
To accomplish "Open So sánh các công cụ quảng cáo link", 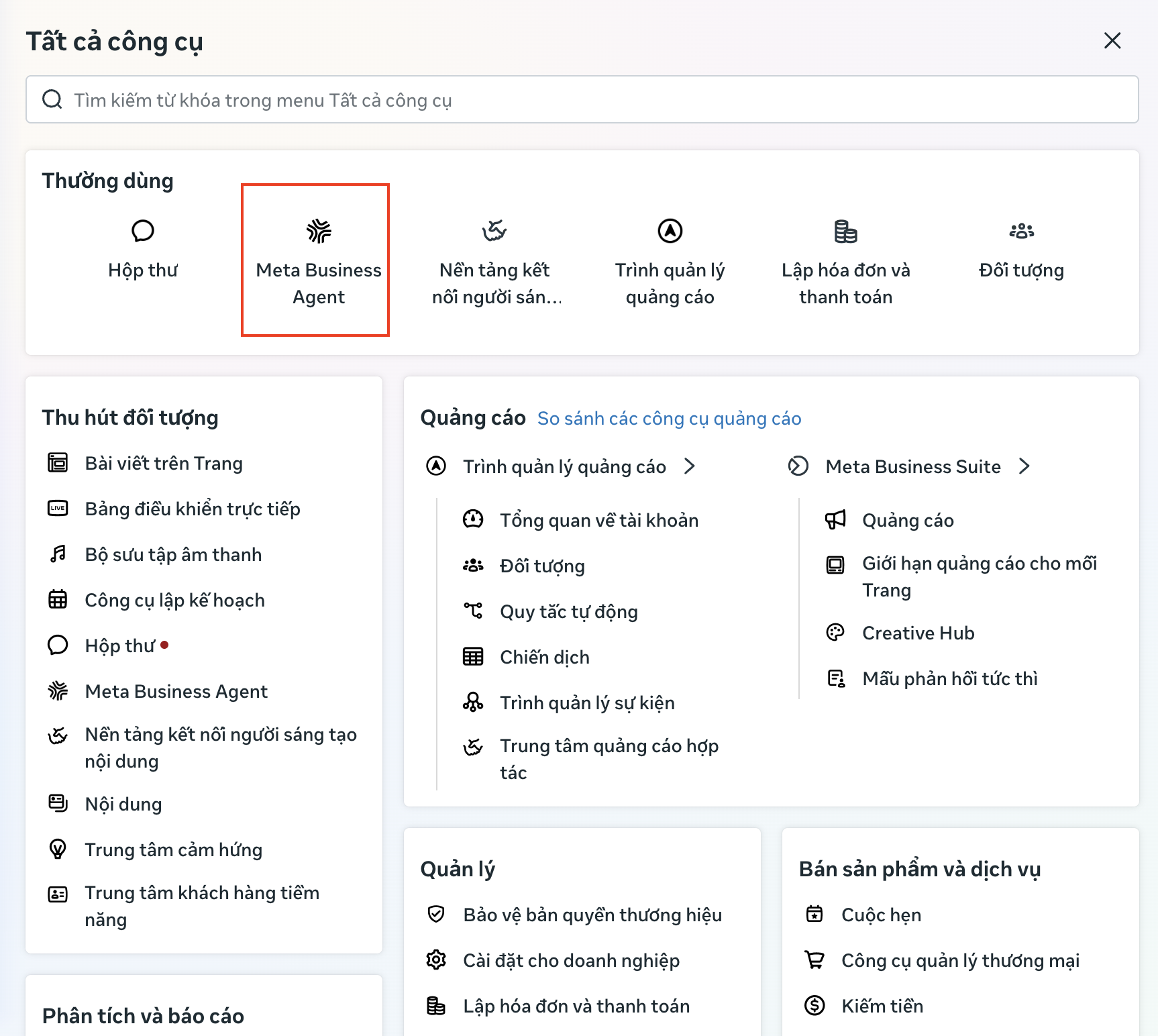I will [x=670, y=419].
